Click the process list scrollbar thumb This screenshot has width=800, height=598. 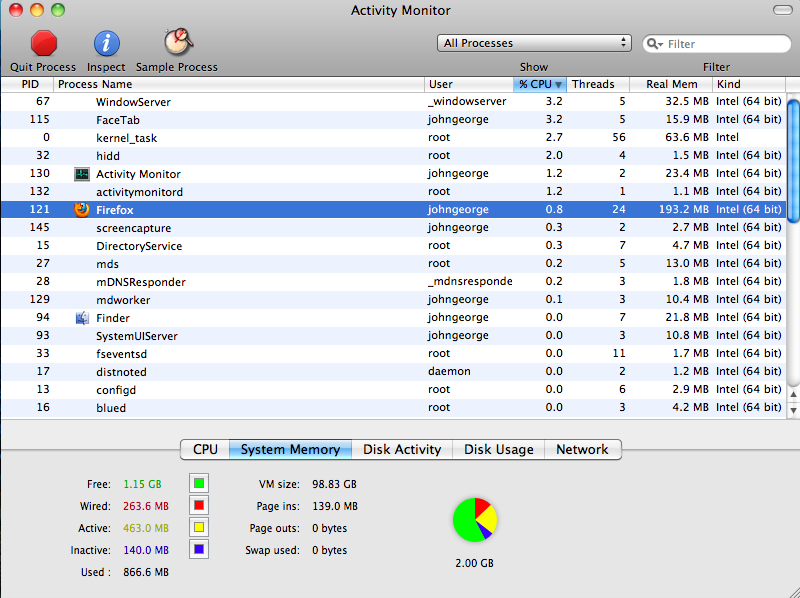tap(793, 161)
